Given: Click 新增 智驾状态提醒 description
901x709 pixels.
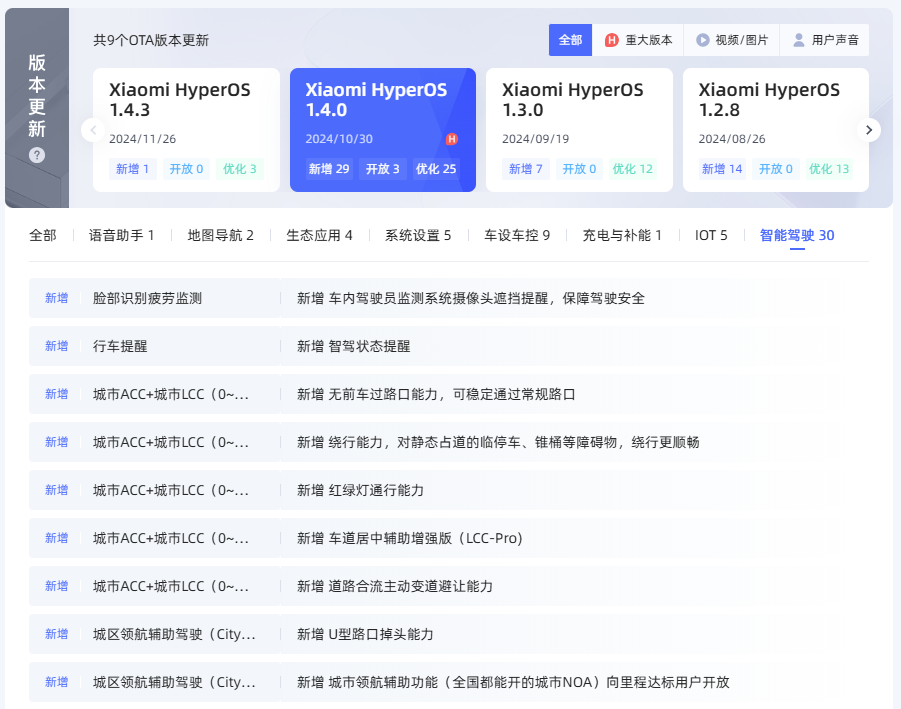Looking at the screenshot, I should click(x=353, y=346).
